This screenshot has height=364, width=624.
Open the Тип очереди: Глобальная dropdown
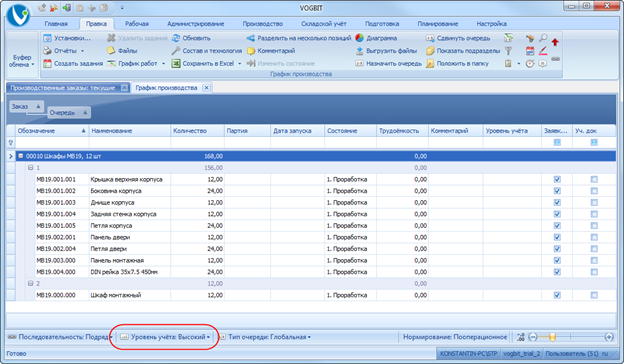pos(265,337)
